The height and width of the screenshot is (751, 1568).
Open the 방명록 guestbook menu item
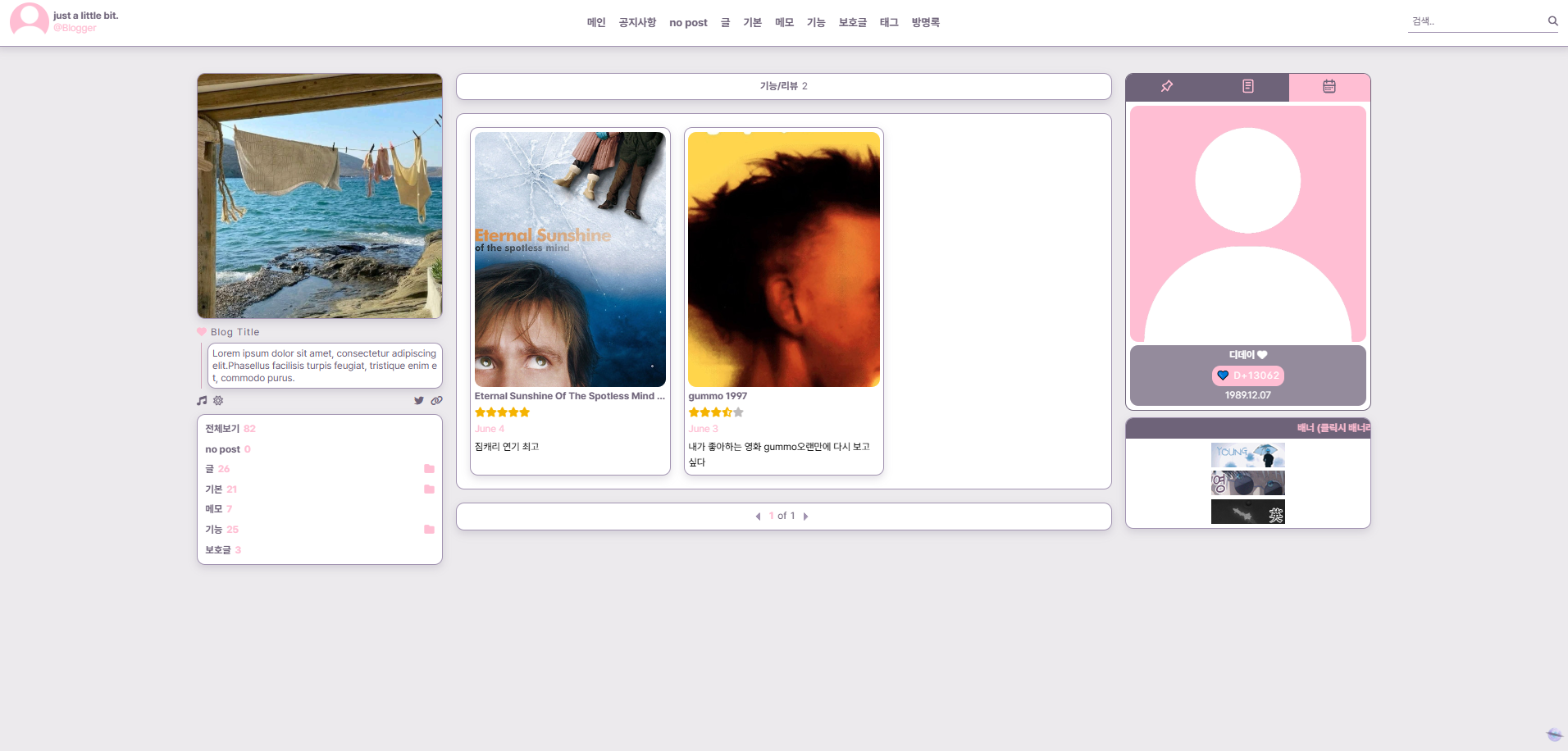pyautogui.click(x=926, y=23)
